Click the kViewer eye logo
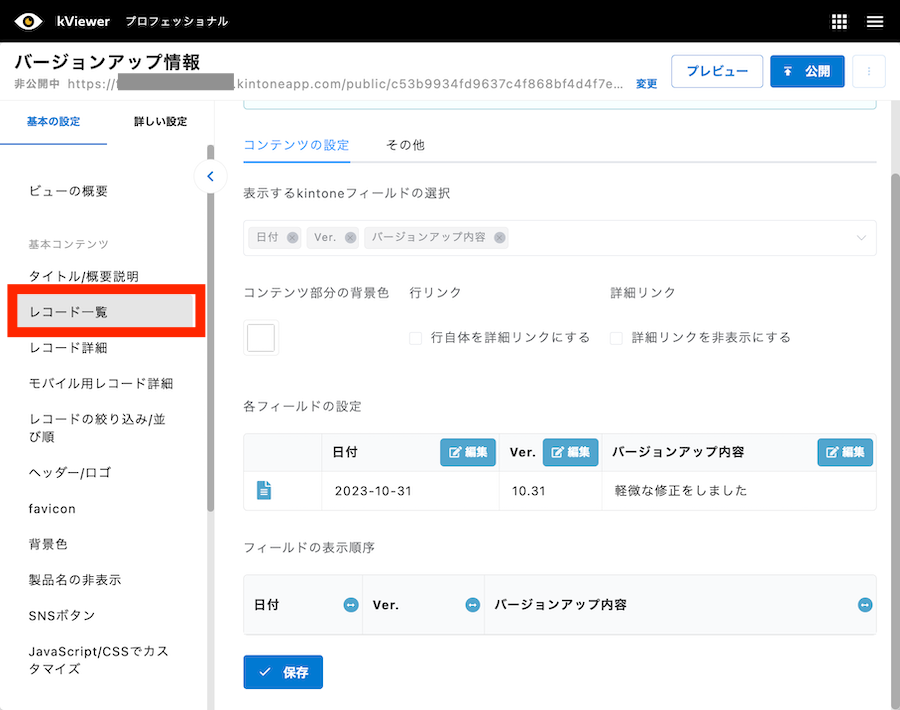Image resolution: width=900 pixels, height=710 pixels. pos(27,19)
